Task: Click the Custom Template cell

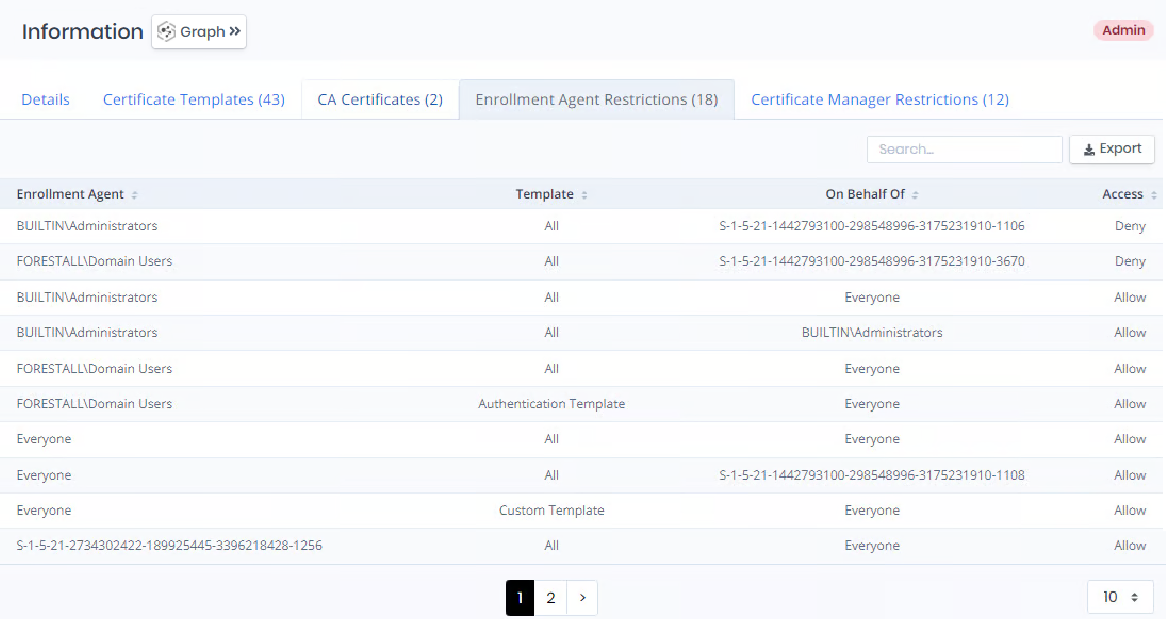Action: pos(551,510)
